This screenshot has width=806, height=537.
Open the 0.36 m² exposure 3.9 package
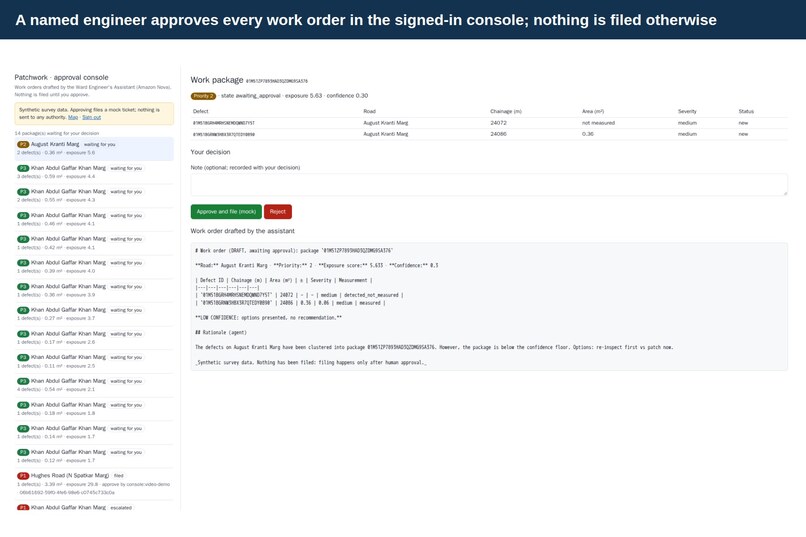pos(94,290)
